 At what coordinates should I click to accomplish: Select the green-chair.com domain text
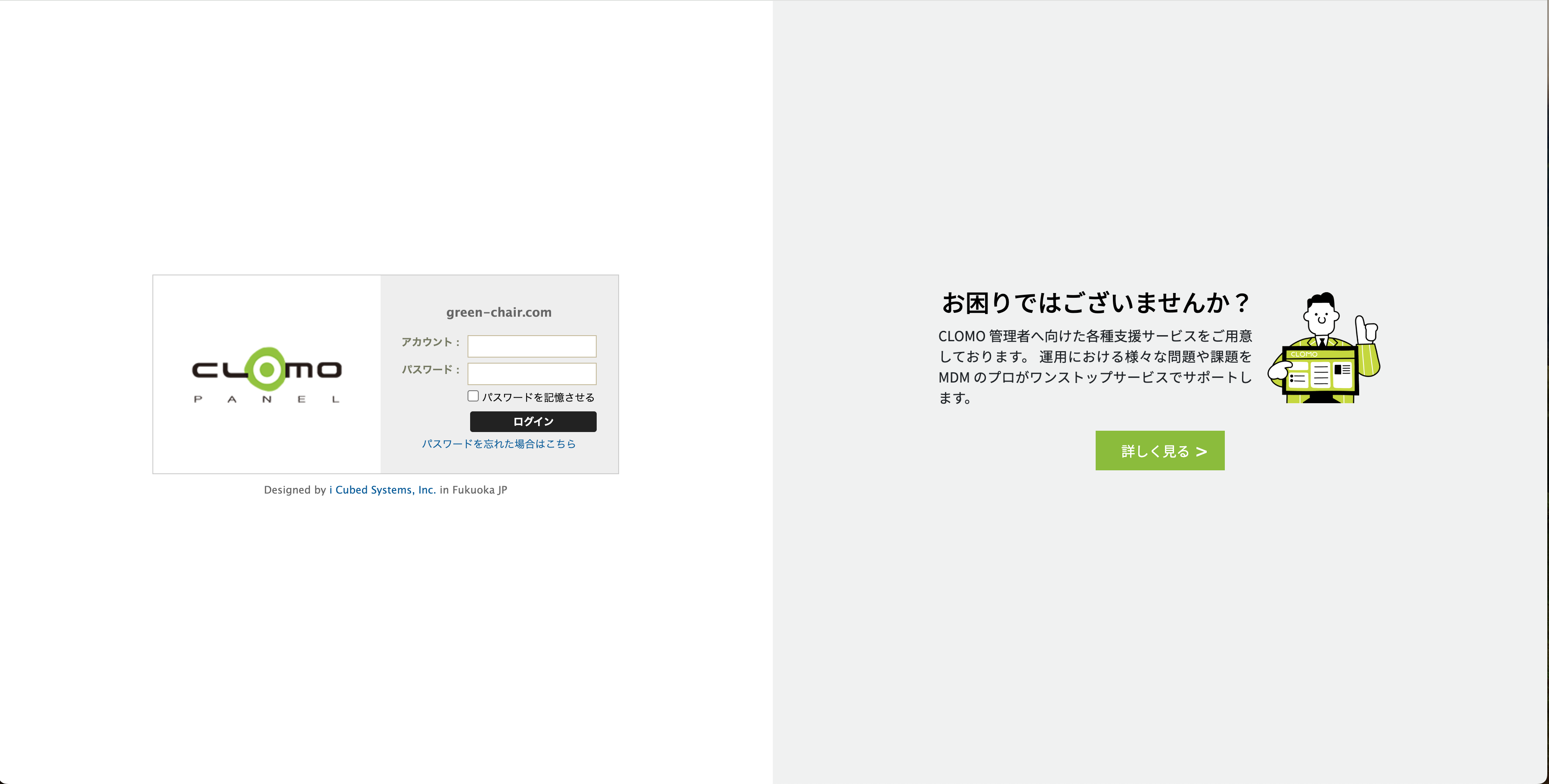tap(499, 312)
